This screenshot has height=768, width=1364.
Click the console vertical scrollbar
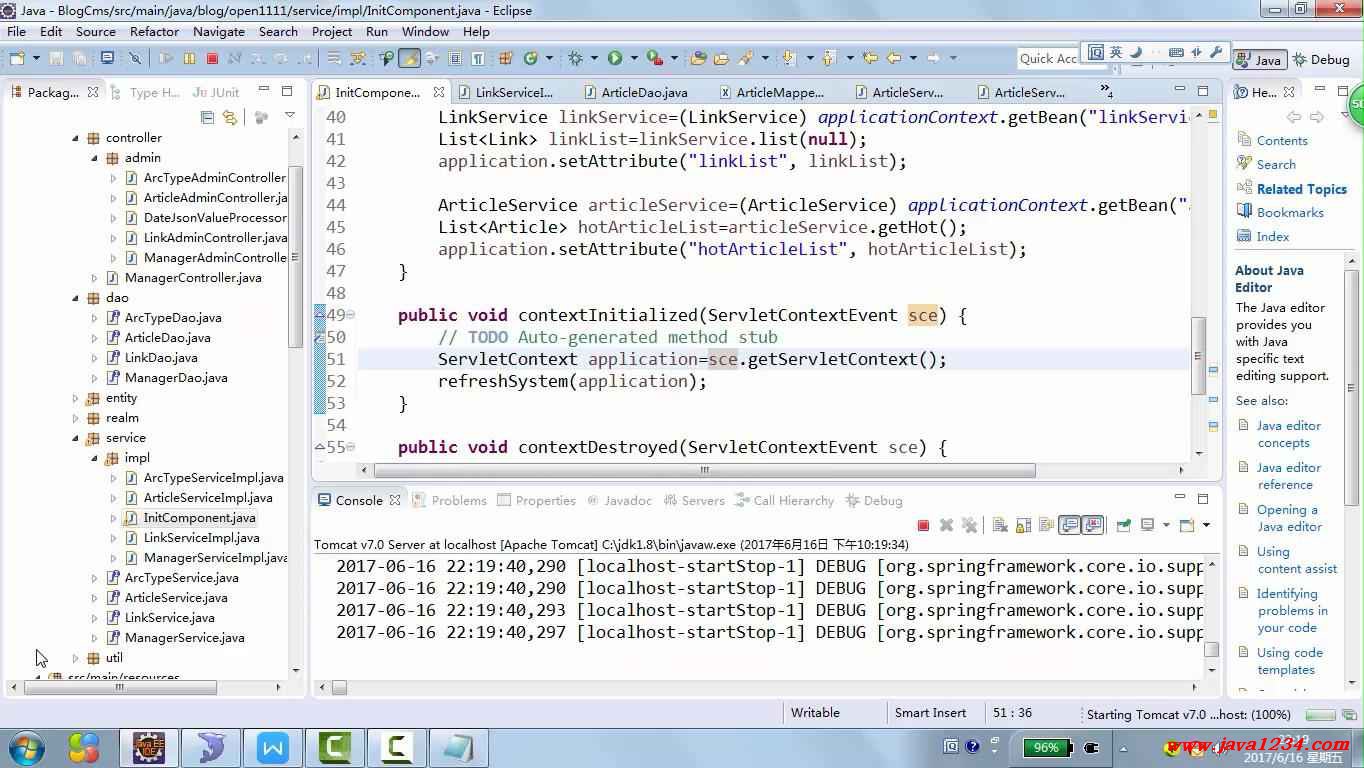(x=1211, y=649)
